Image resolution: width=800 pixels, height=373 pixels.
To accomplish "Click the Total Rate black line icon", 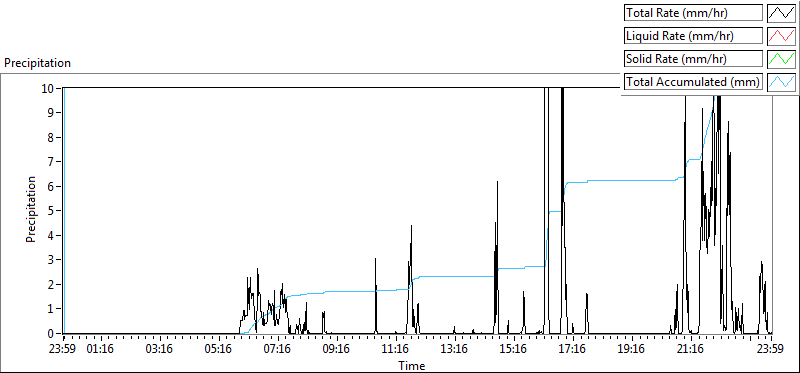I will (782, 13).
